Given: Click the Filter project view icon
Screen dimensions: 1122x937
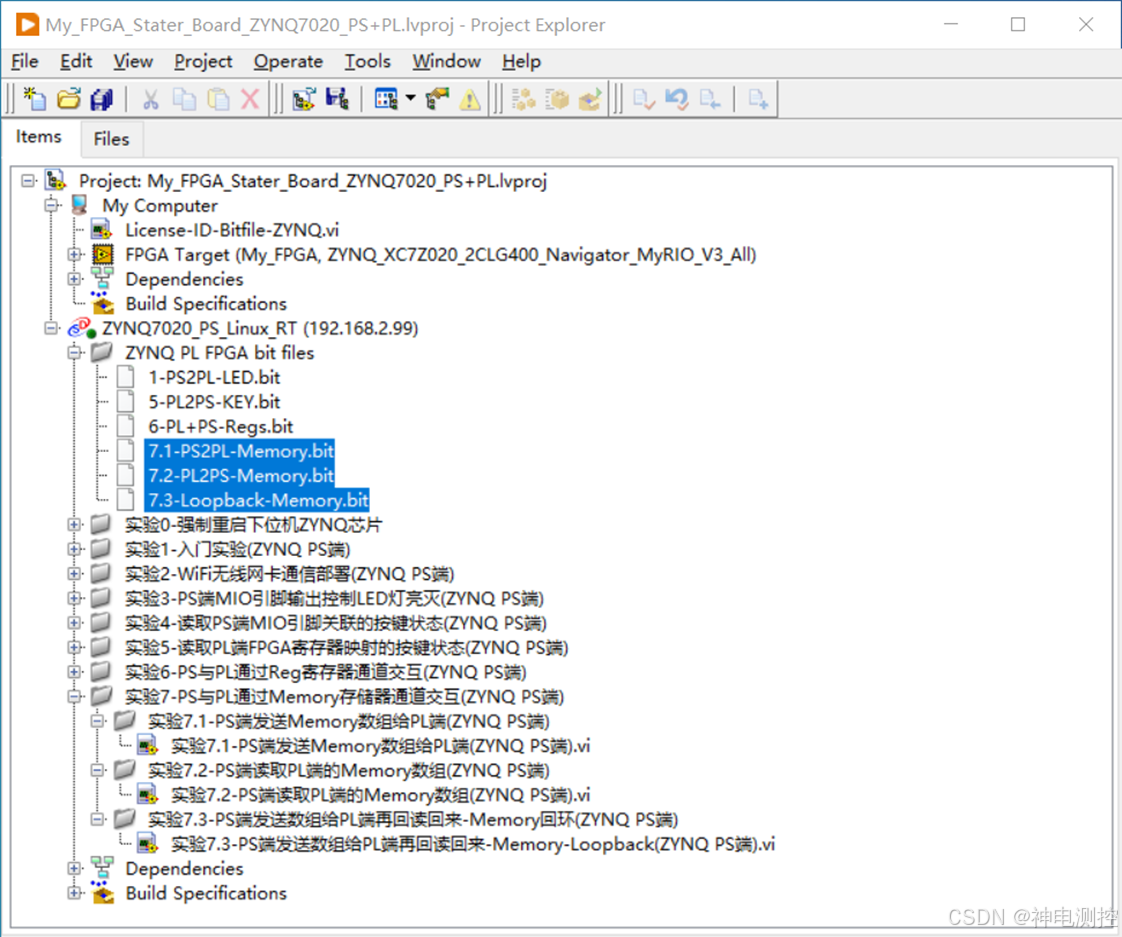Looking at the screenshot, I should [x=386, y=99].
